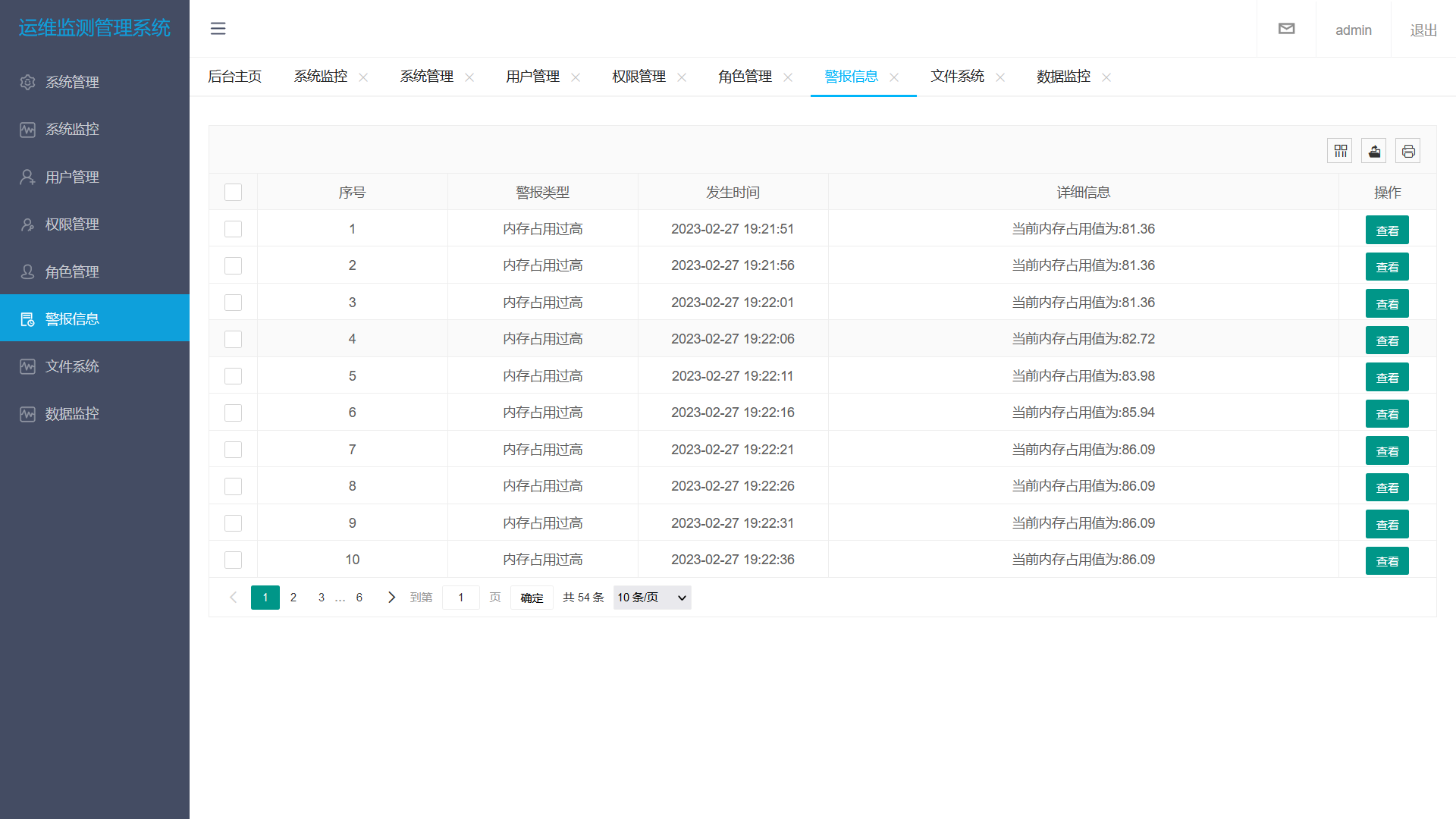Toggle the sidebar hamburger menu icon

tap(218, 29)
